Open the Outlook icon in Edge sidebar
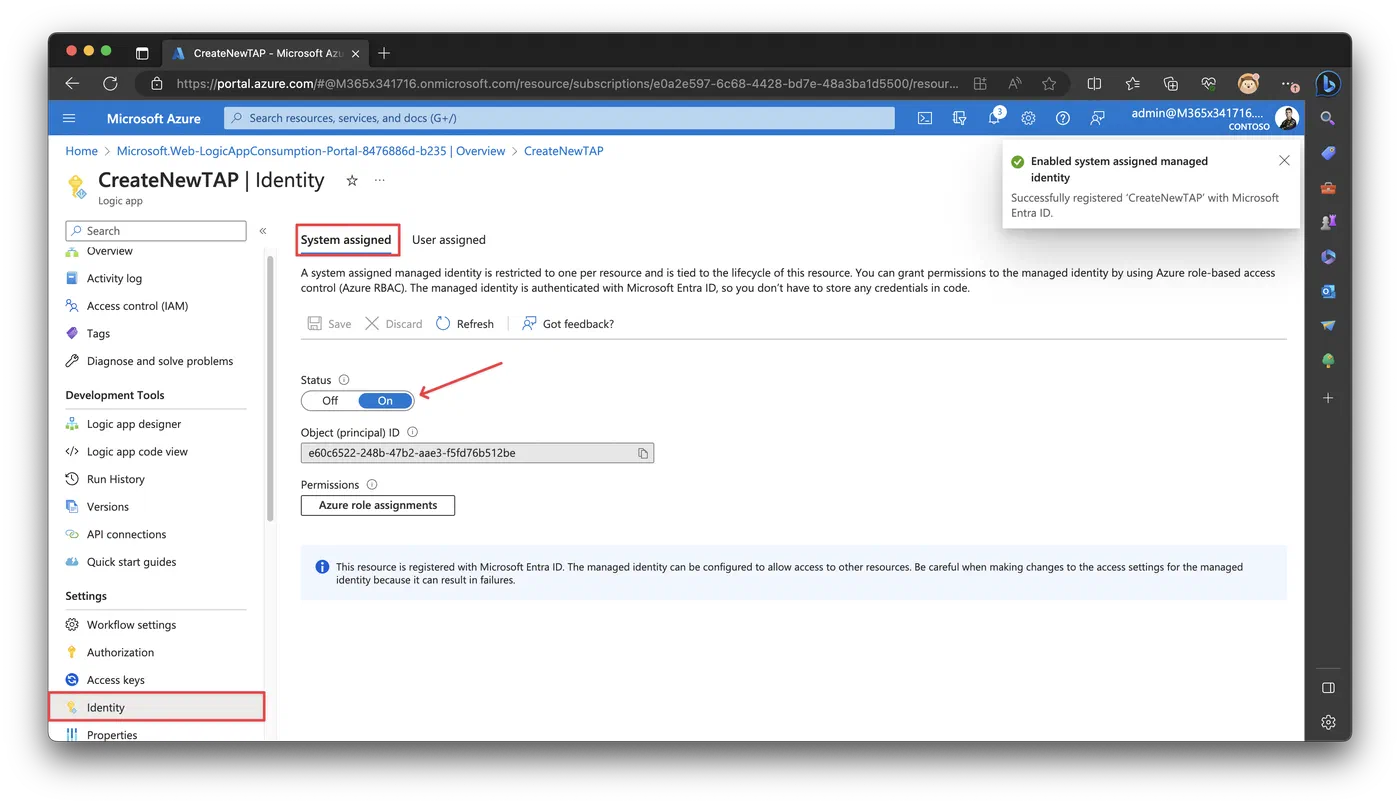This screenshot has height=805, width=1400. tap(1328, 291)
